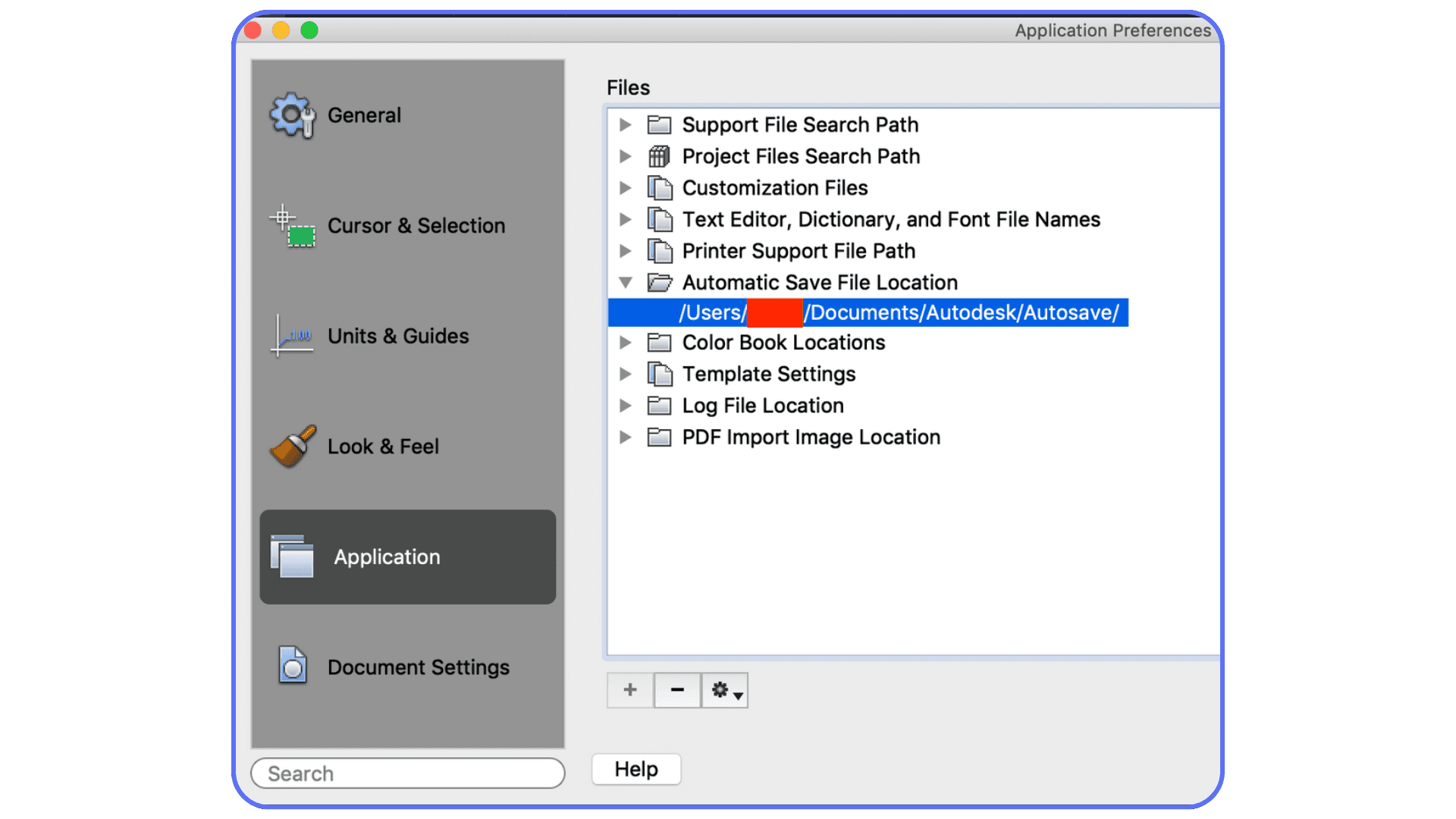Zoom window with the green button
This screenshot has height=819, width=1456.
click(x=309, y=30)
